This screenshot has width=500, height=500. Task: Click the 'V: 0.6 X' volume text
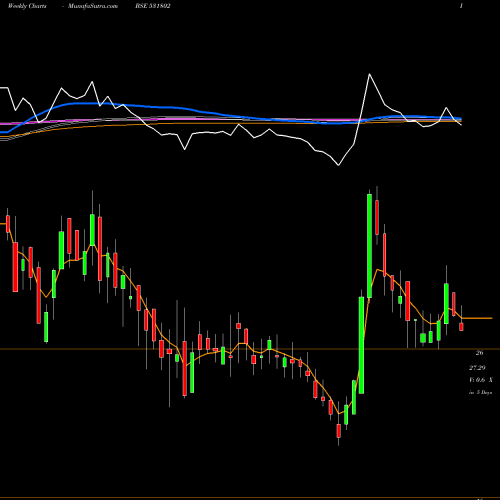point(480,380)
